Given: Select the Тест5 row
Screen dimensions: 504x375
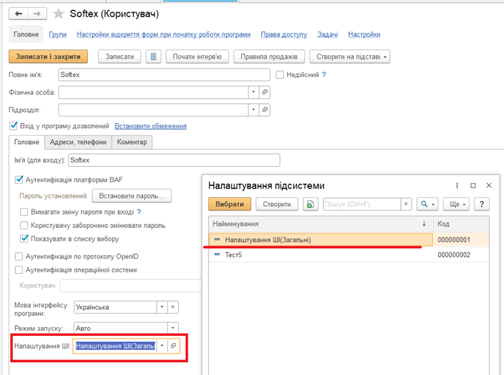Looking at the screenshot, I should 349,255.
